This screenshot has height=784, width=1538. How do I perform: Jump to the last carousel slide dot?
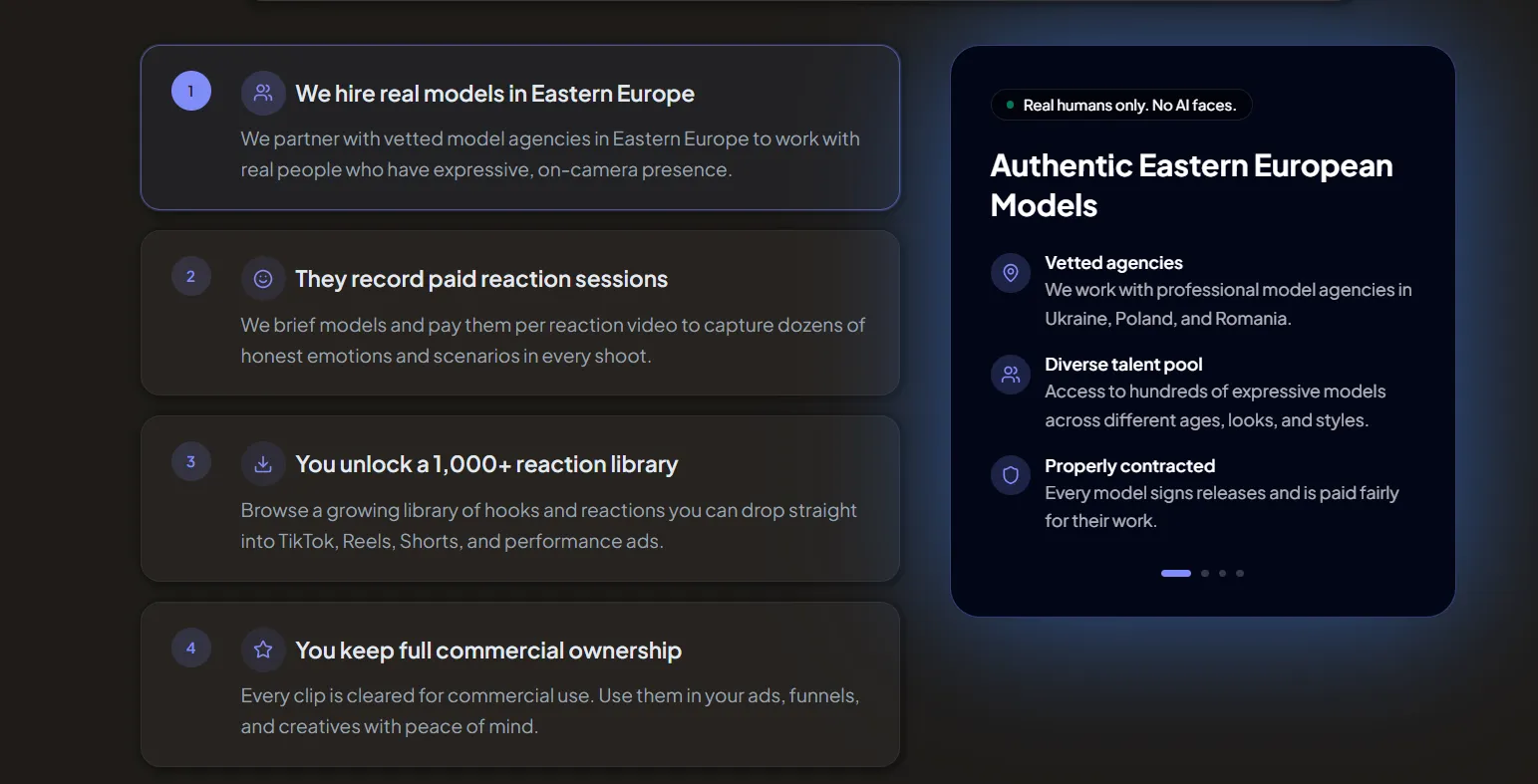click(x=1240, y=573)
